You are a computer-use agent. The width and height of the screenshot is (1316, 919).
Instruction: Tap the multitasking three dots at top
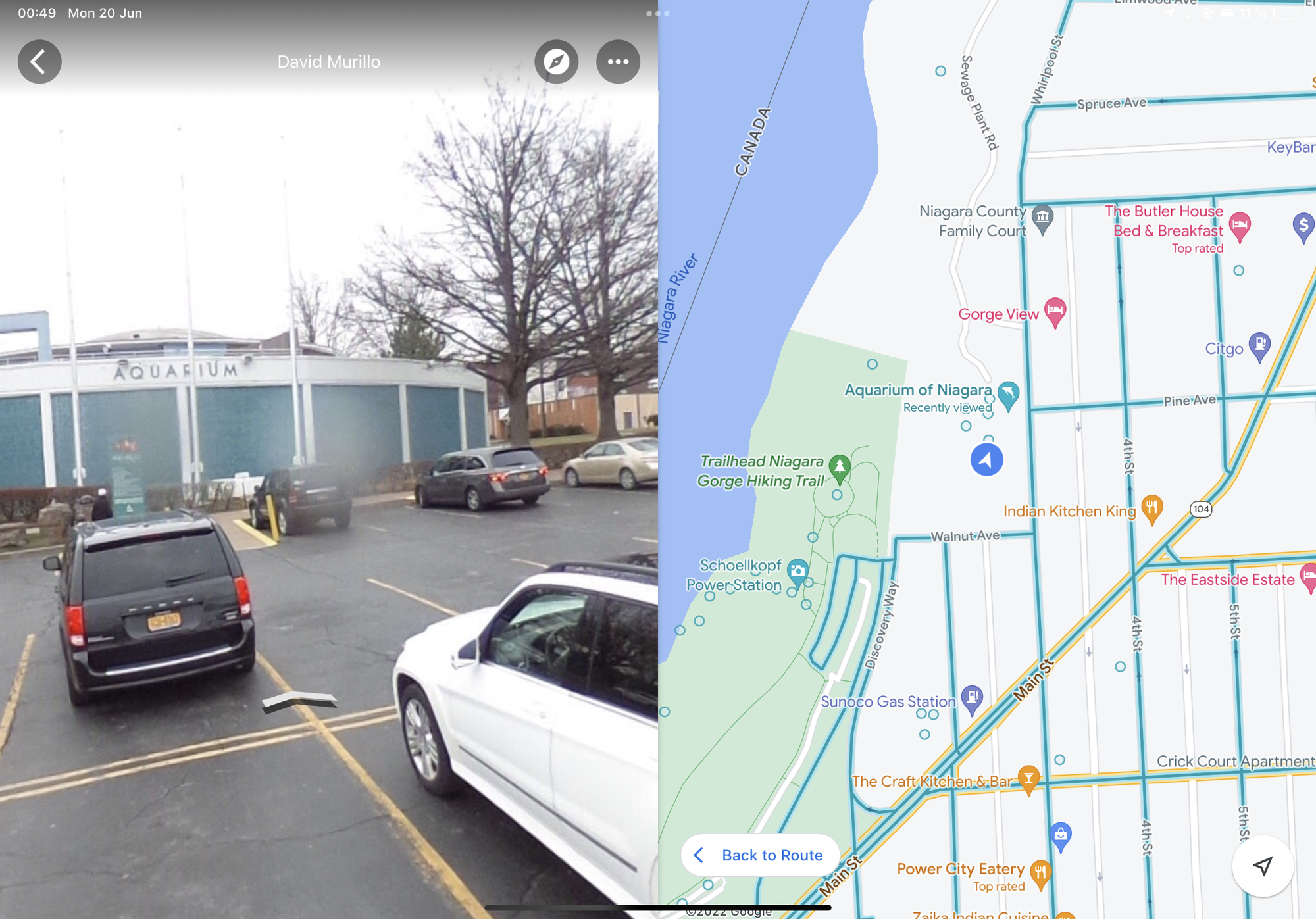pos(658,13)
